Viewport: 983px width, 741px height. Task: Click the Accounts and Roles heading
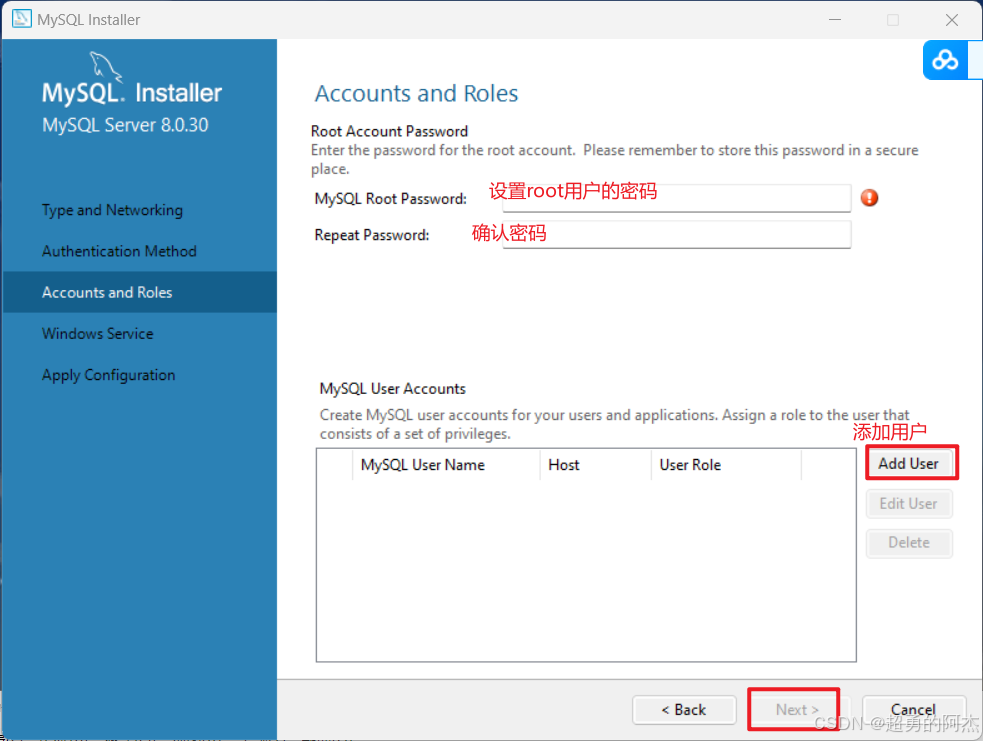[416, 93]
